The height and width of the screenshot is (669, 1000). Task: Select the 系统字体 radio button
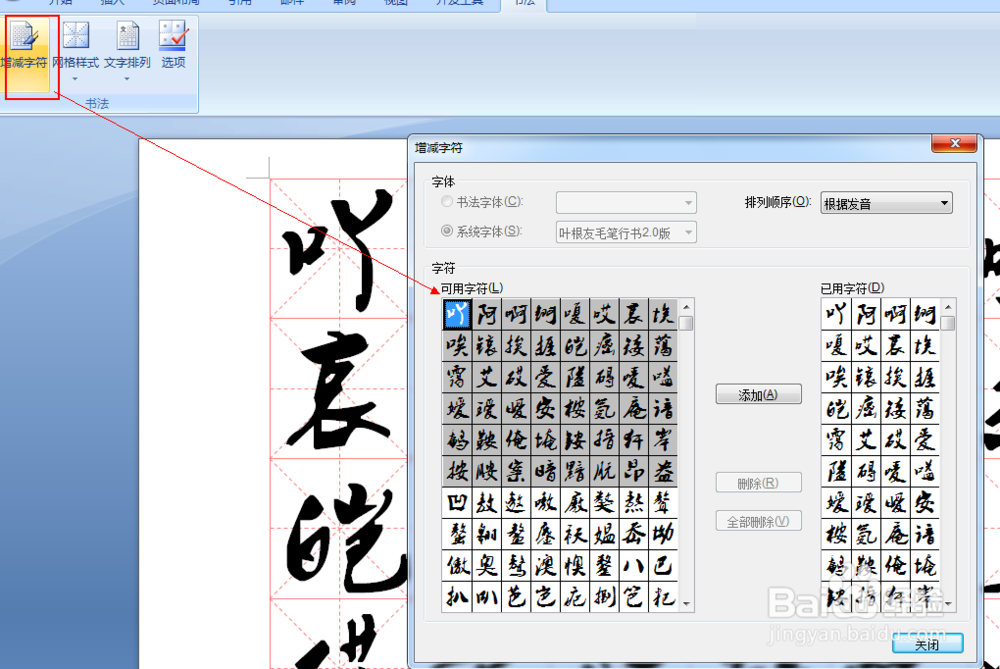(x=447, y=231)
